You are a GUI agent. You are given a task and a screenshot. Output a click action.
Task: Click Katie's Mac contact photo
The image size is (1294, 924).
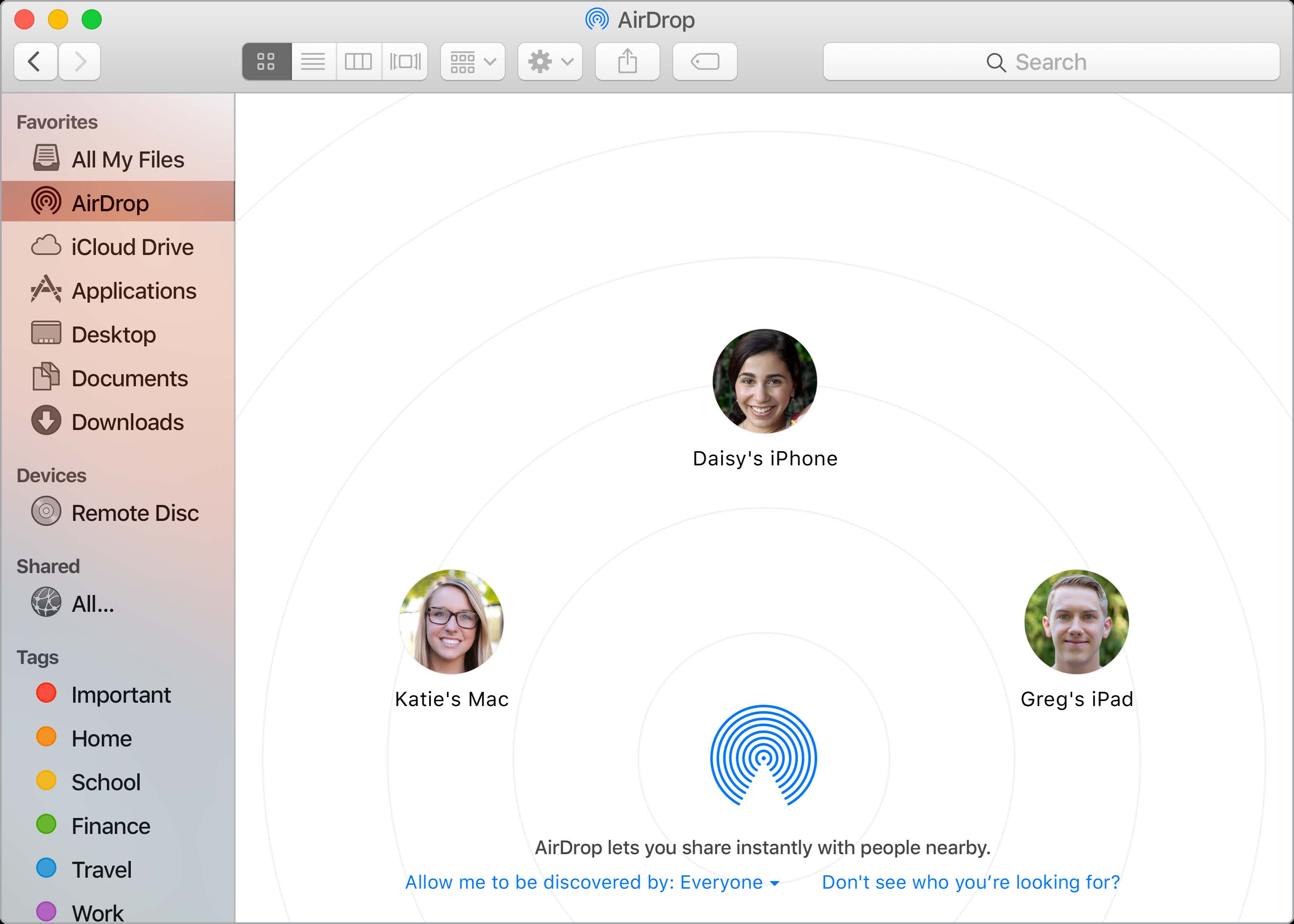coord(452,622)
